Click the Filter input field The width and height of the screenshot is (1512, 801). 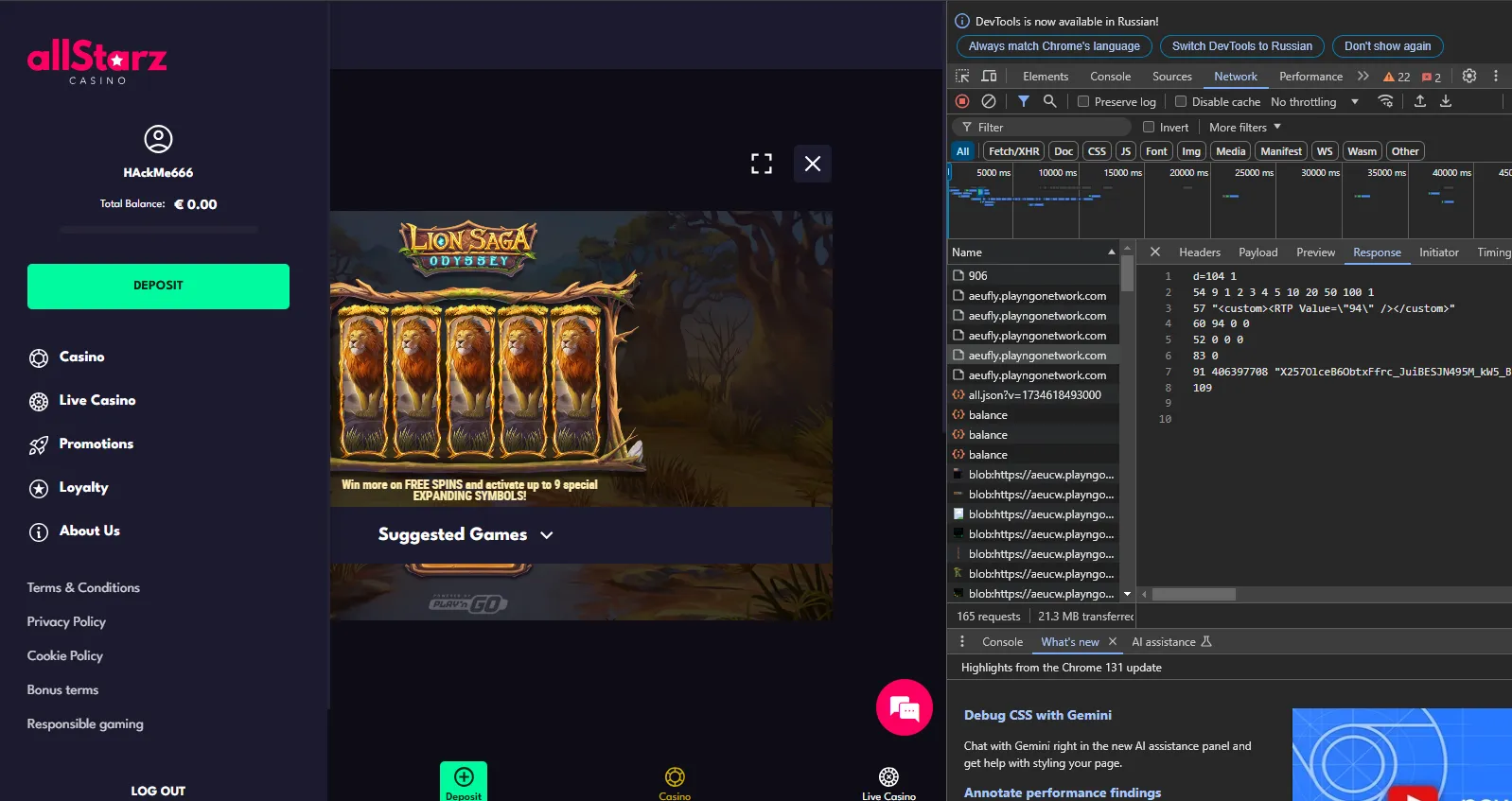point(1041,127)
